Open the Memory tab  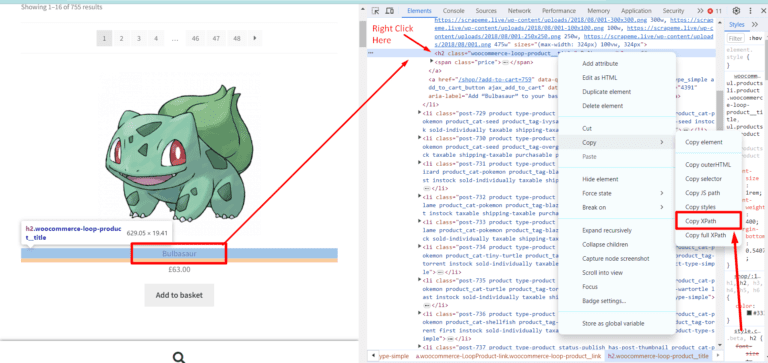pyautogui.click(x=599, y=11)
